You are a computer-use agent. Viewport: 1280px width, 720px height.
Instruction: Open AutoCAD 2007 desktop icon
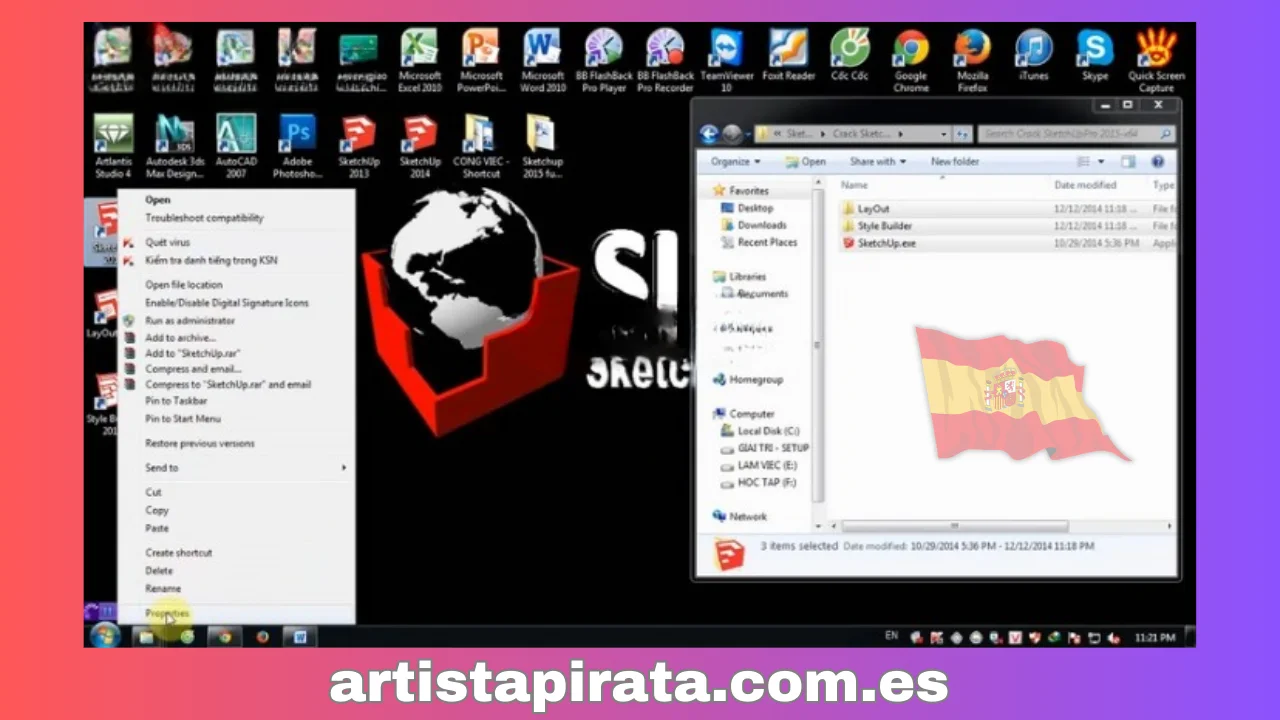coord(236,146)
